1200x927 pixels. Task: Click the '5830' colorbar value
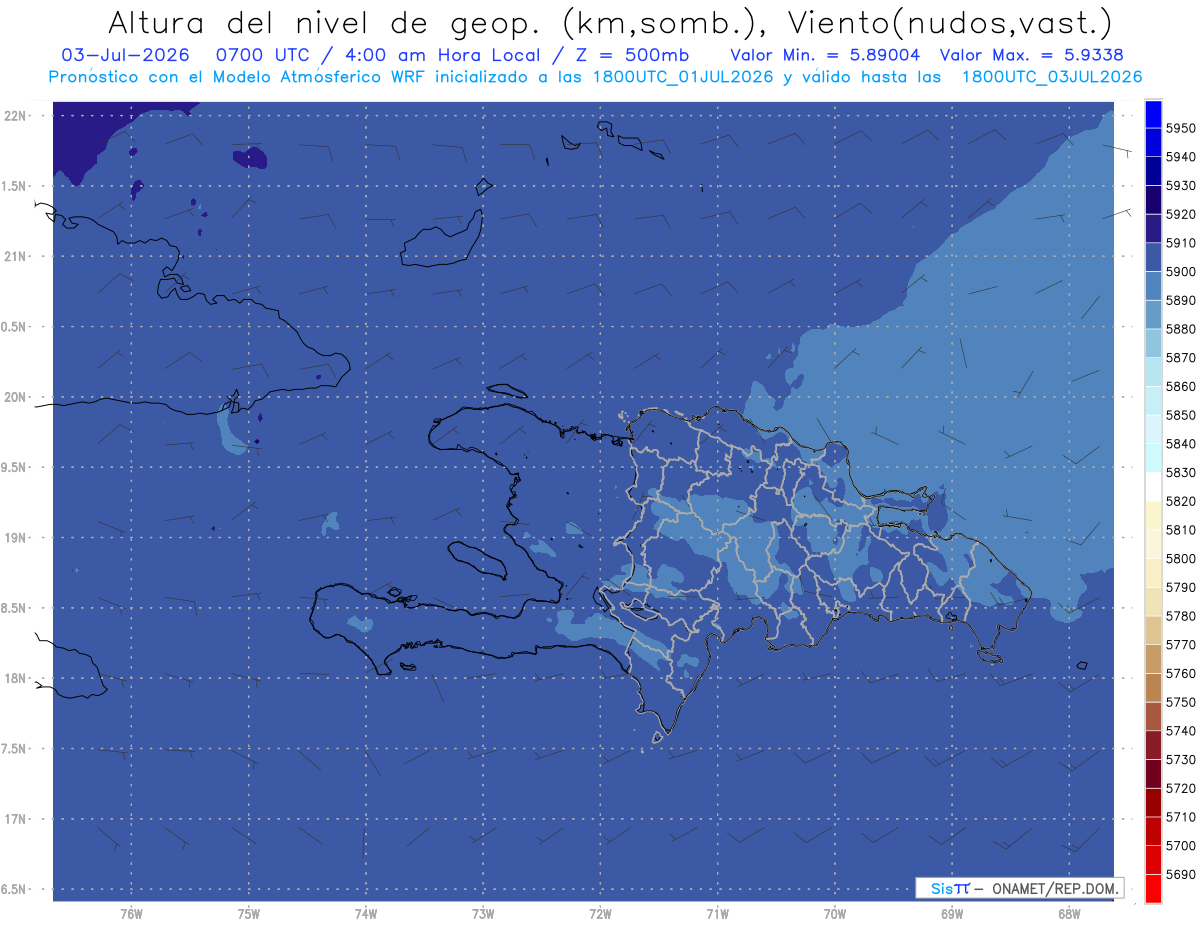click(x=1180, y=472)
